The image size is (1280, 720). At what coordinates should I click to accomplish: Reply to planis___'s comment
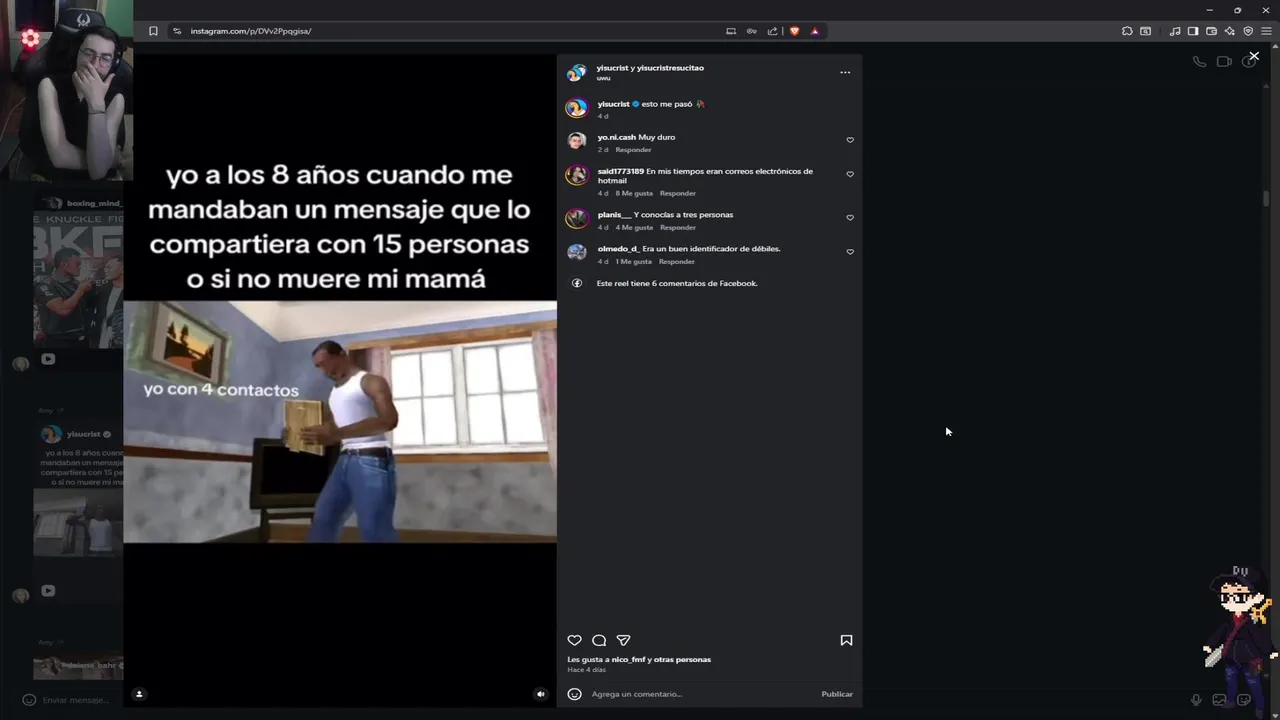click(x=678, y=227)
